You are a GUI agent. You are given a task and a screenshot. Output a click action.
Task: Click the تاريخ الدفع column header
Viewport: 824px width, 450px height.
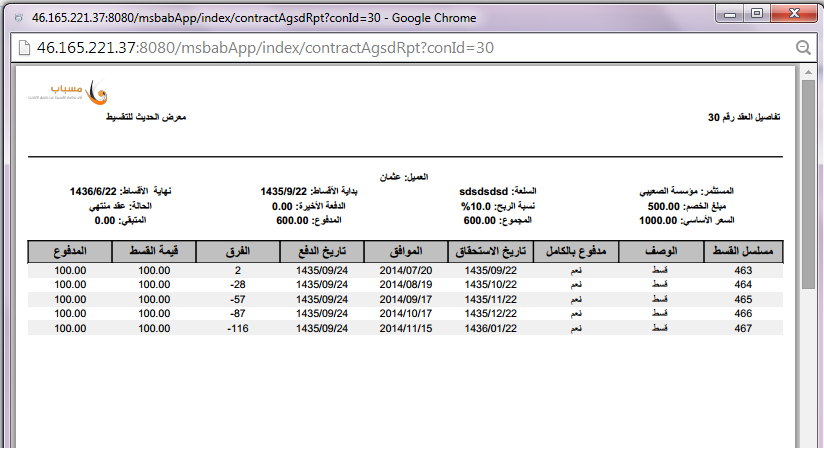[x=322, y=251]
